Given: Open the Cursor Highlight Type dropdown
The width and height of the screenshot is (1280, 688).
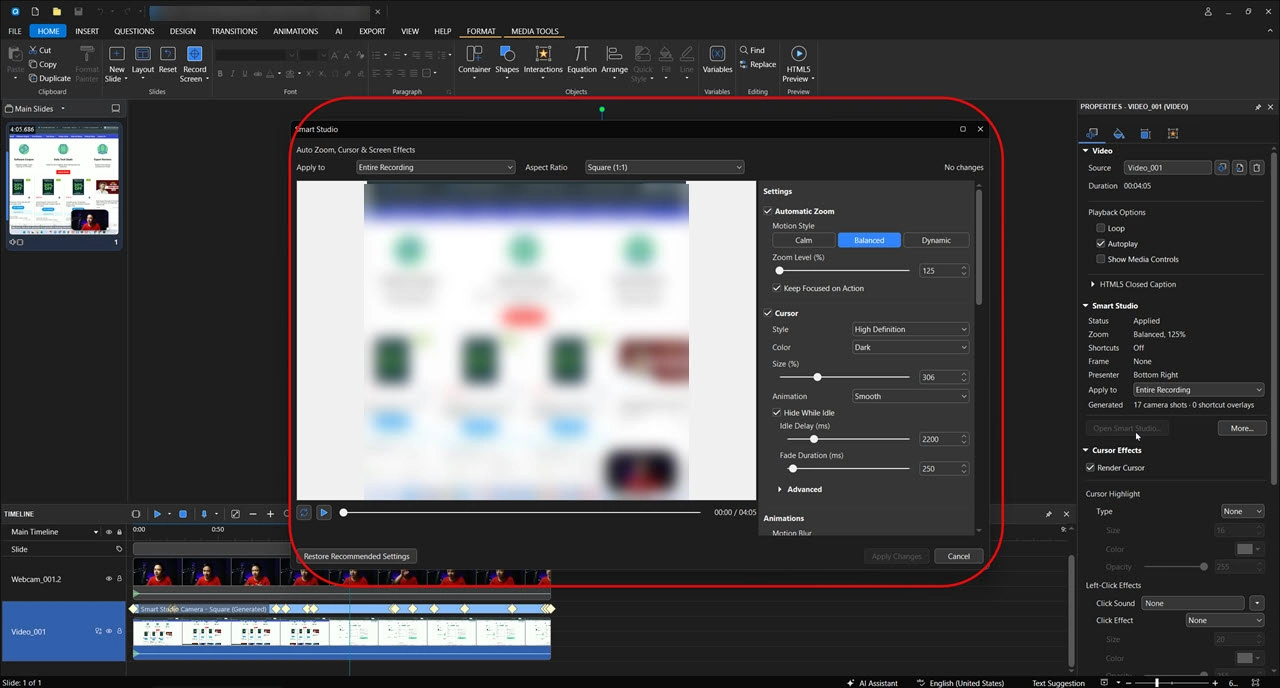Looking at the screenshot, I should [1243, 511].
